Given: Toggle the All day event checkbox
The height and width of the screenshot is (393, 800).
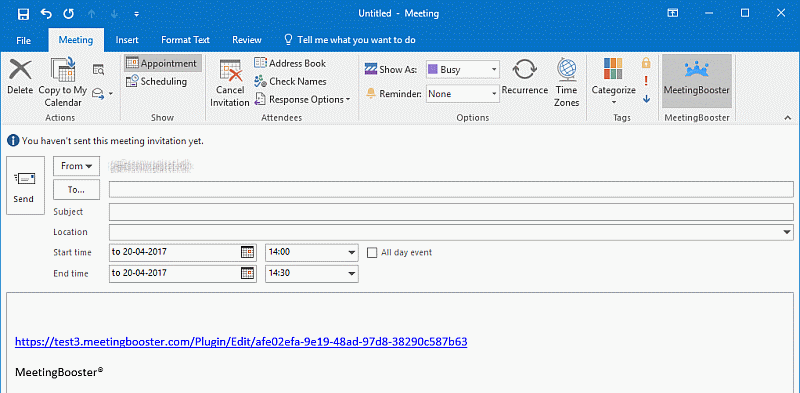Looking at the screenshot, I should pos(372,252).
